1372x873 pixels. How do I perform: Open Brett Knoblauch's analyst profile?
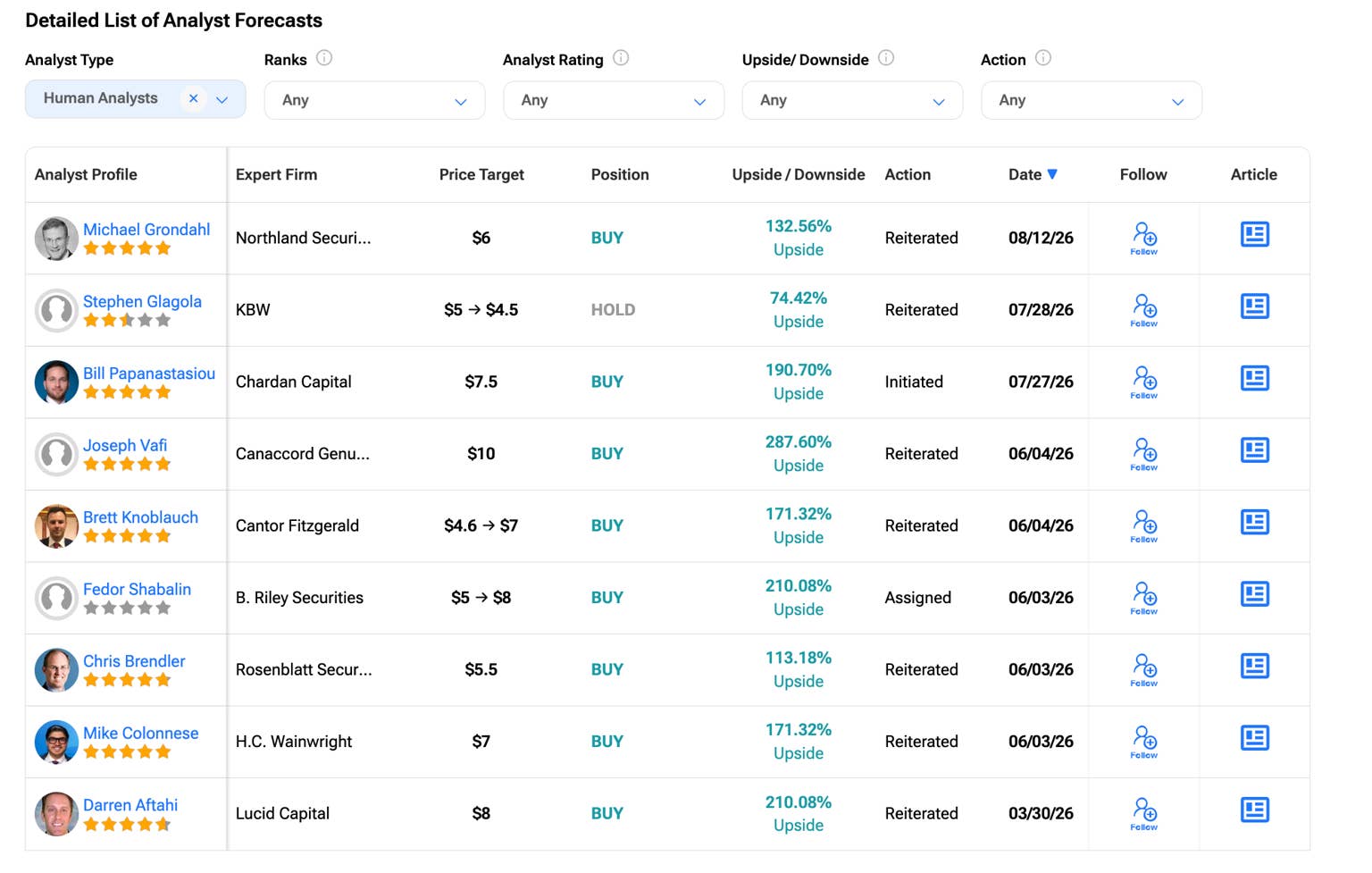tap(140, 517)
